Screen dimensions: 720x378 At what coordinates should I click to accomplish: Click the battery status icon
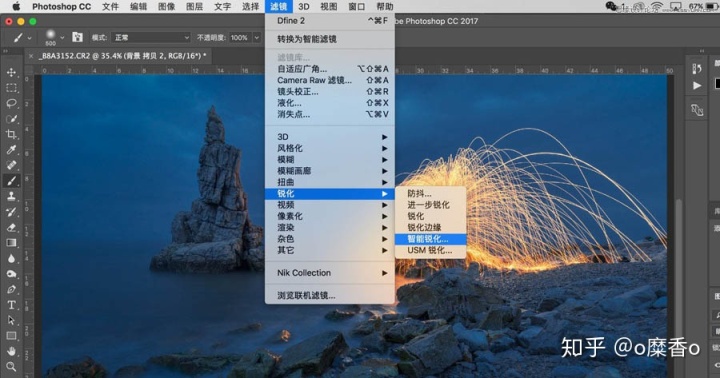pos(711,6)
